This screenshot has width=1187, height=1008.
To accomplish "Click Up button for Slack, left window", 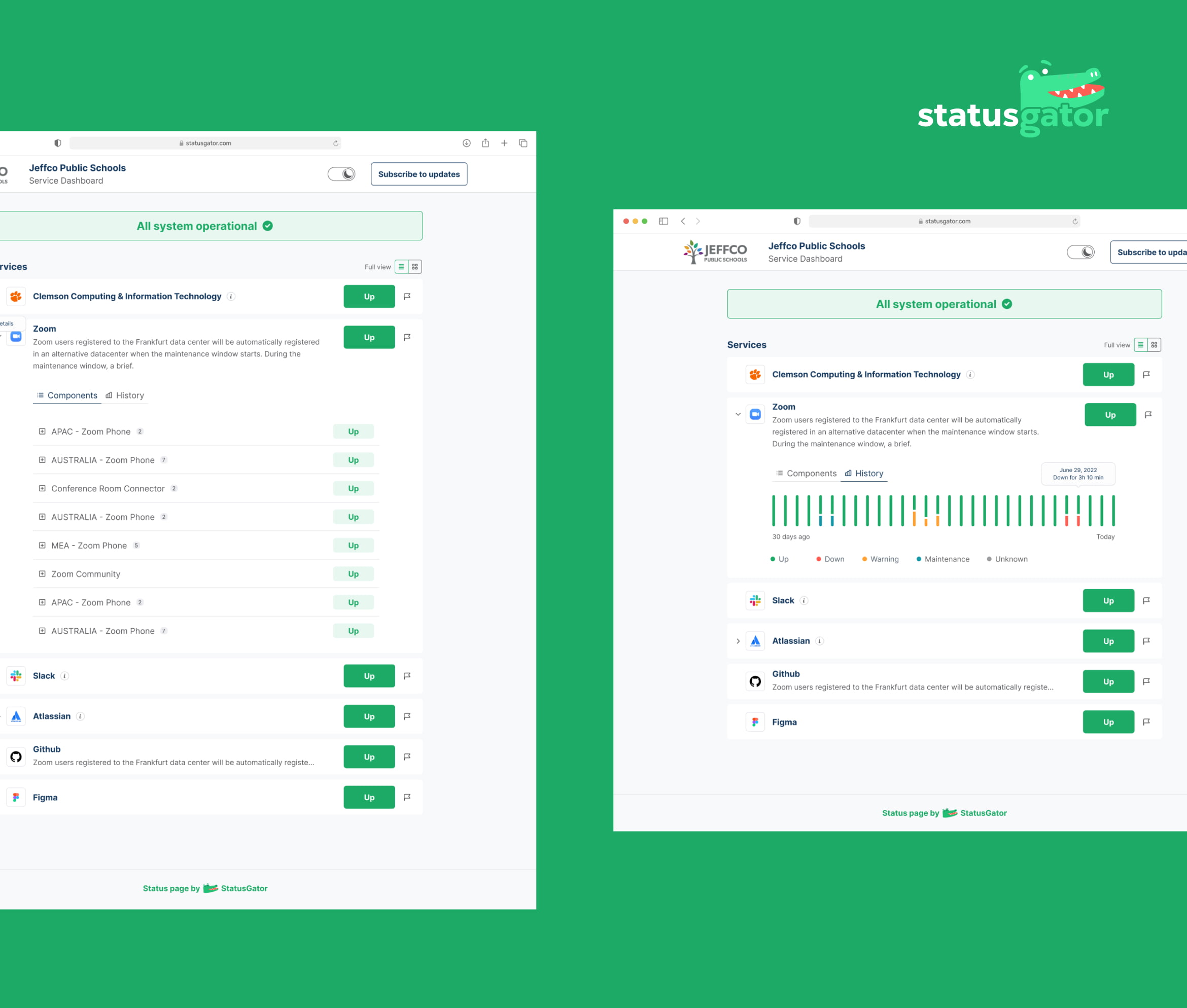I will (369, 676).
